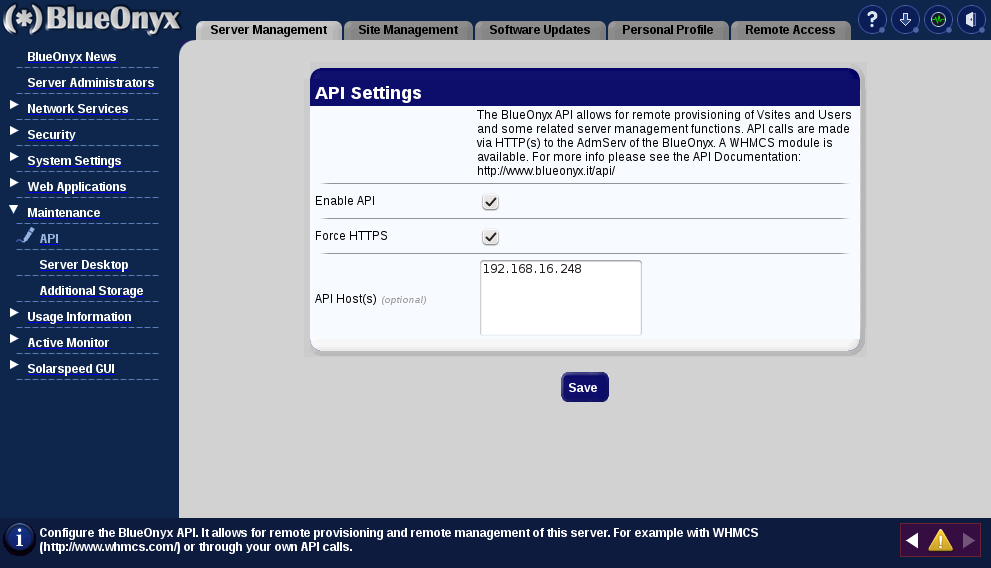Screen dimensions: 991x568
Task: Click the BlueOnyx logo
Action: tap(92, 19)
